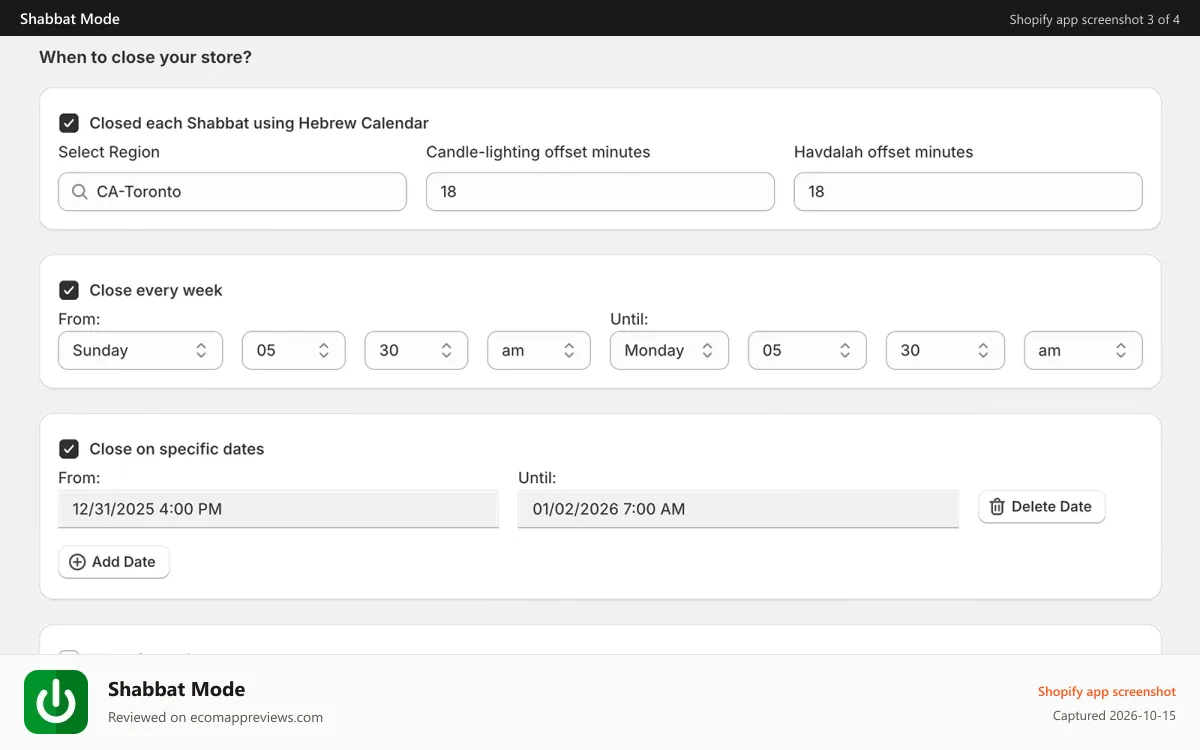The height and width of the screenshot is (750, 1200).
Task: Click the plus circle icon on Add Date
Action: 77,562
